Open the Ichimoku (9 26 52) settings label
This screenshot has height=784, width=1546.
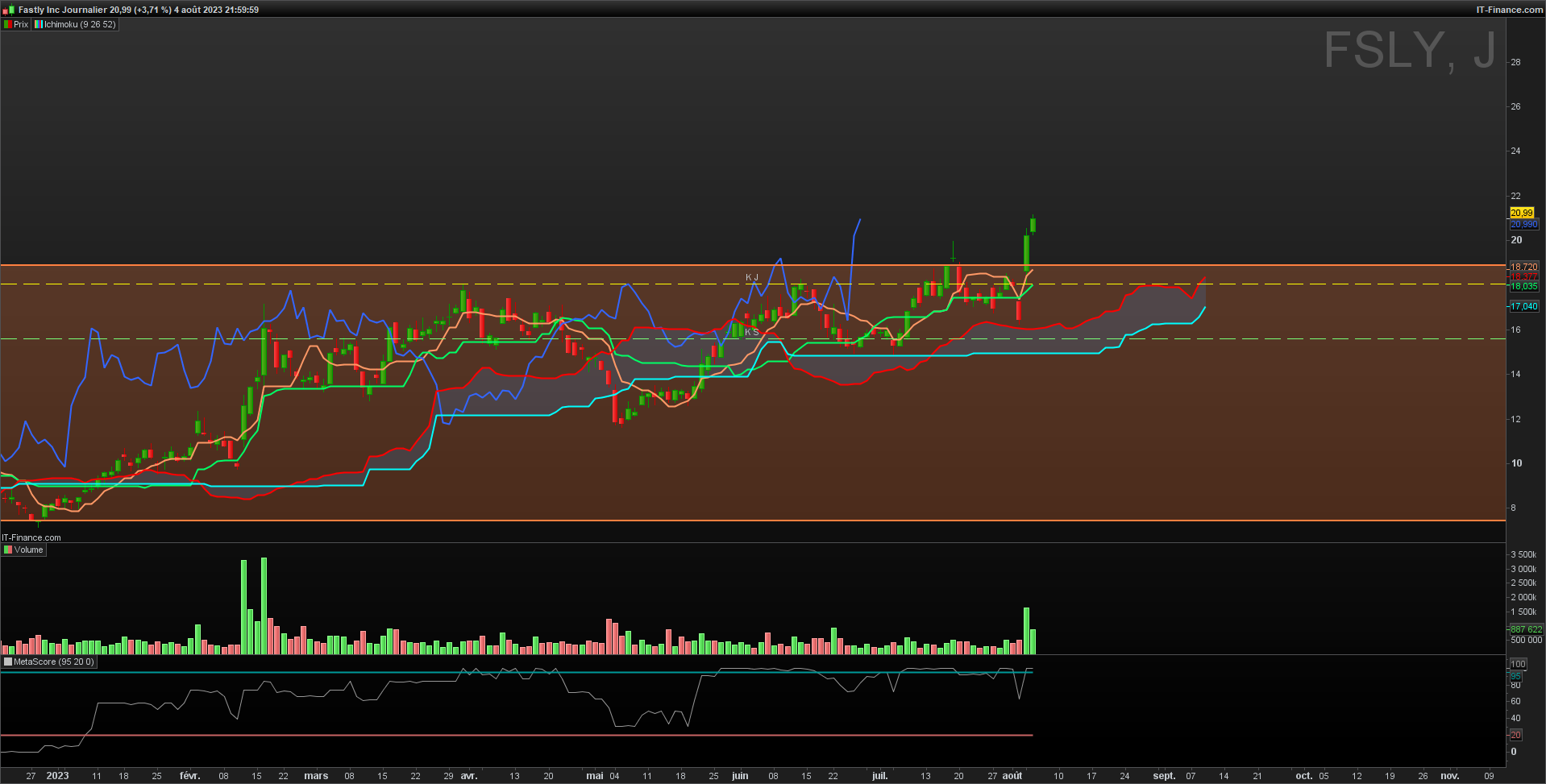point(76,24)
